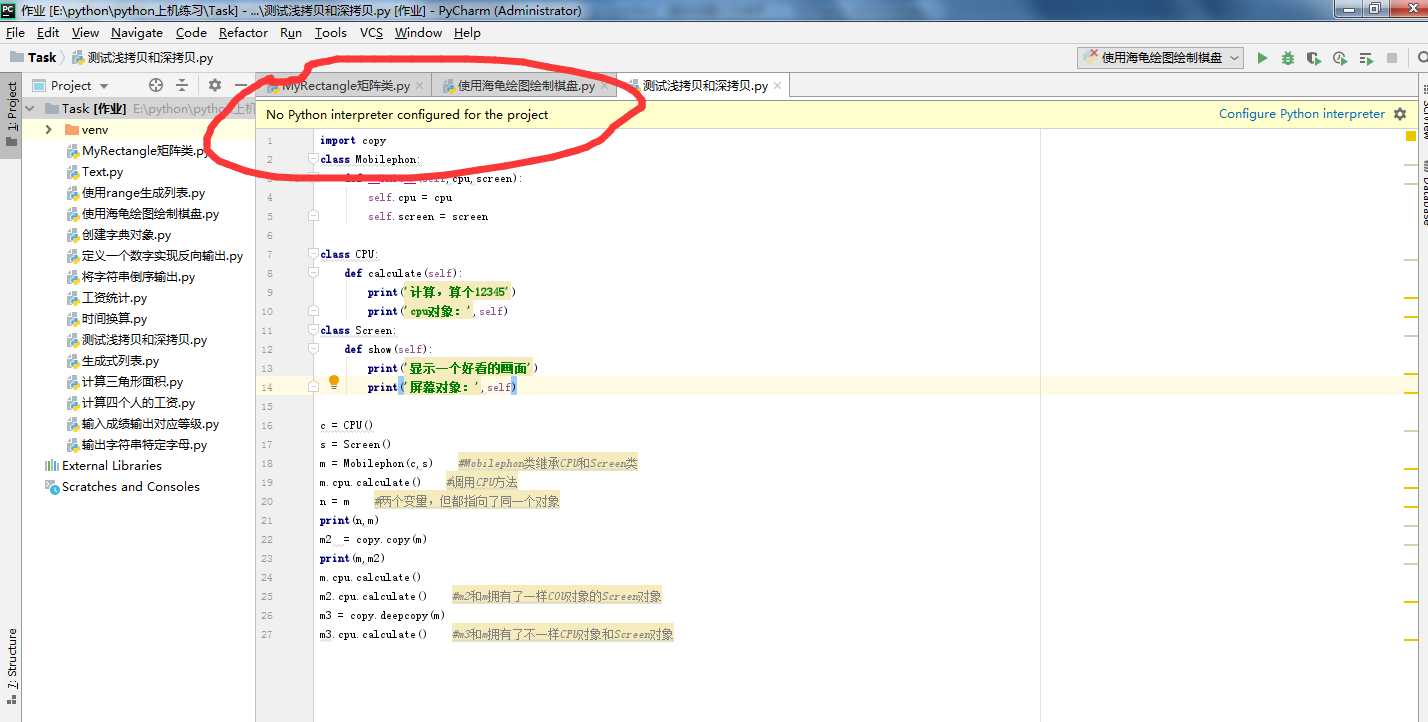Collapse the Task [作业] root node
1428x722 pixels.
tap(30, 108)
